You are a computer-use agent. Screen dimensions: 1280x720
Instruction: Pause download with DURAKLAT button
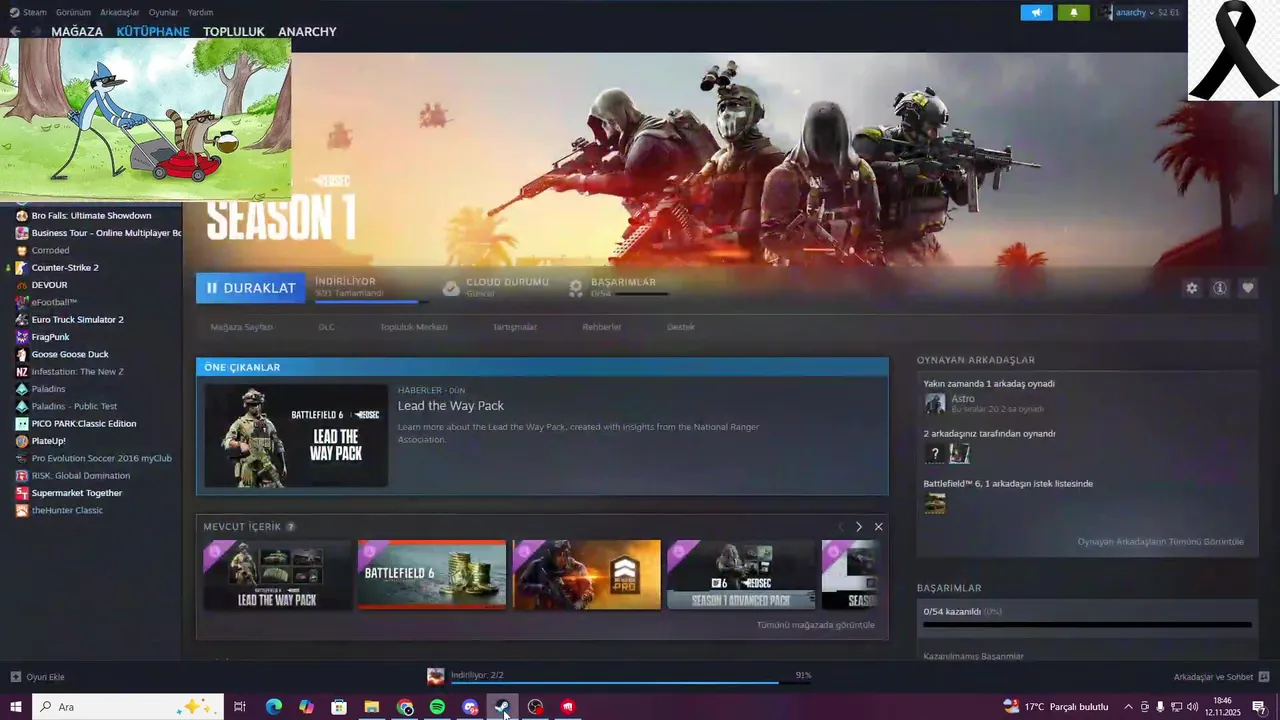[x=251, y=288]
